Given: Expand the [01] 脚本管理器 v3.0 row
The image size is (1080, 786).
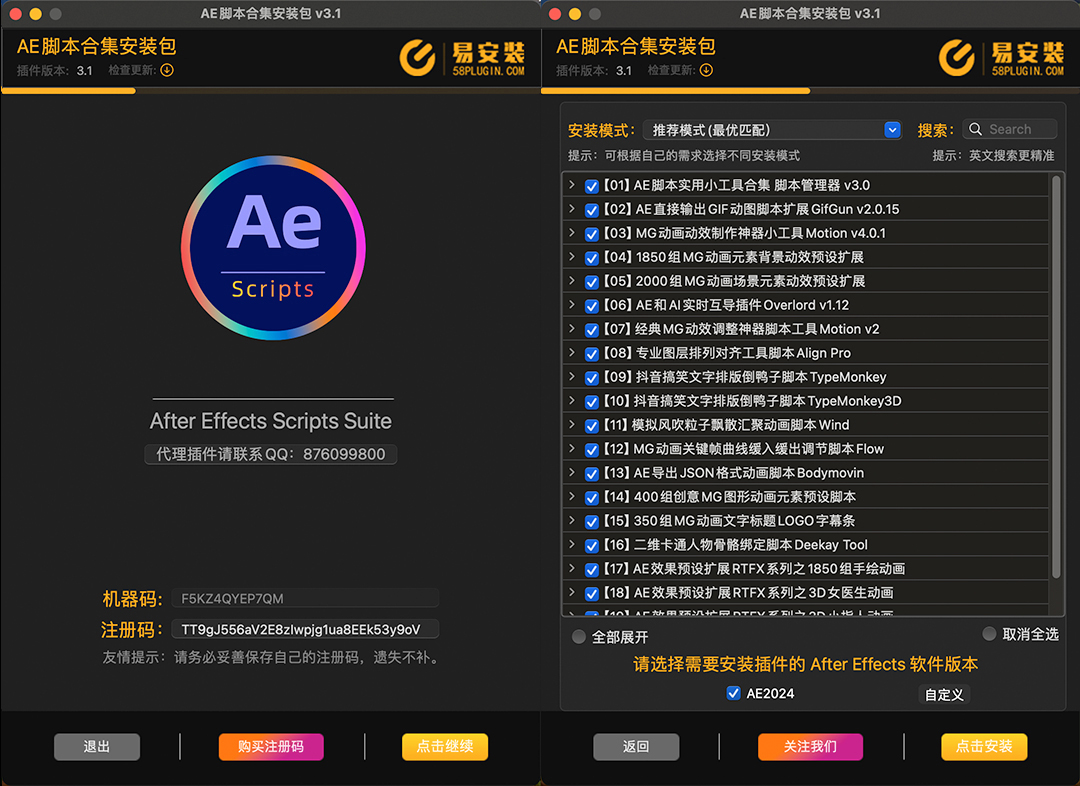Looking at the screenshot, I should 572,185.
